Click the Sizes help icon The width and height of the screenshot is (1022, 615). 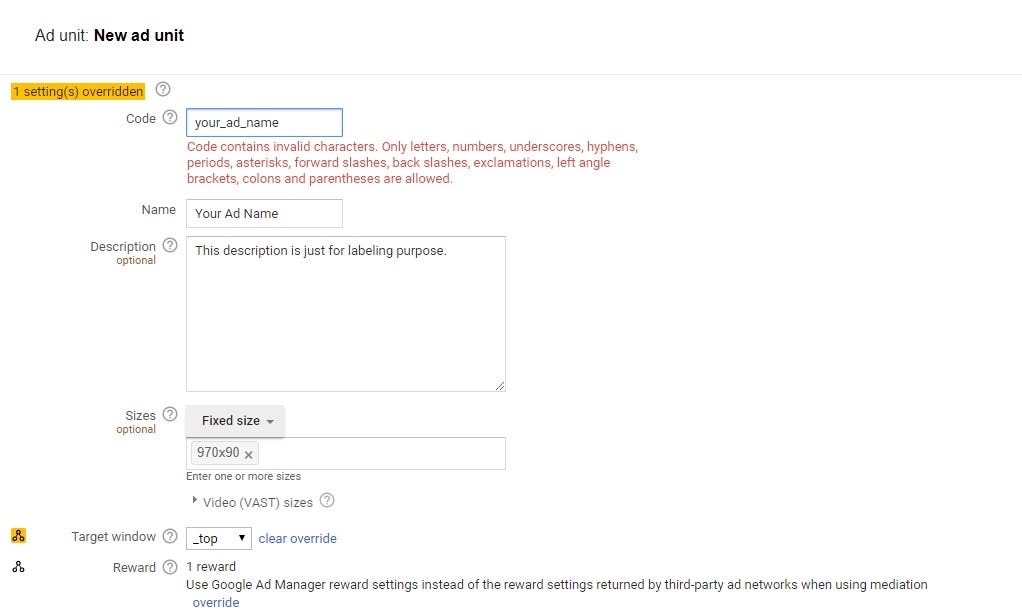[170, 414]
